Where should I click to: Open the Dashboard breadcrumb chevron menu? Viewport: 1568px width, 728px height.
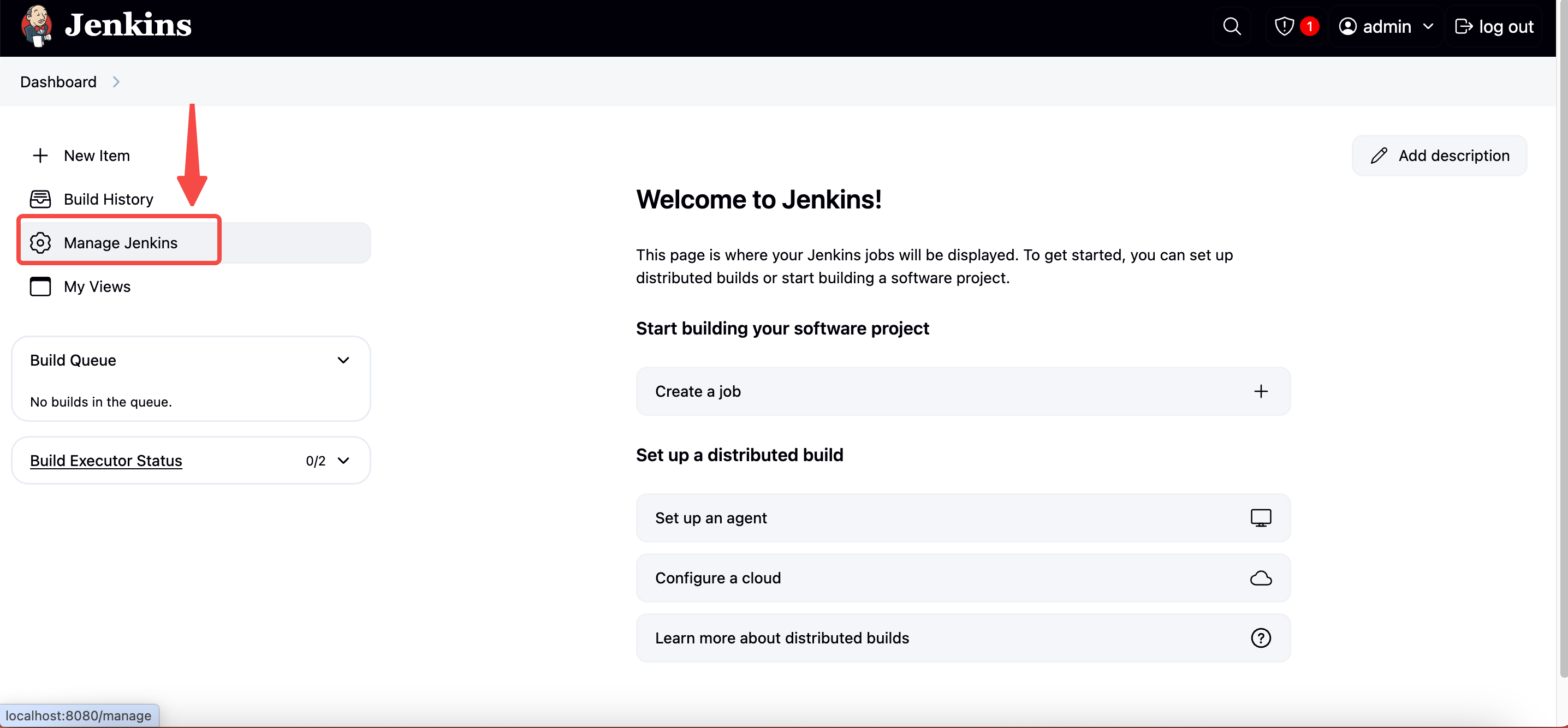point(116,81)
